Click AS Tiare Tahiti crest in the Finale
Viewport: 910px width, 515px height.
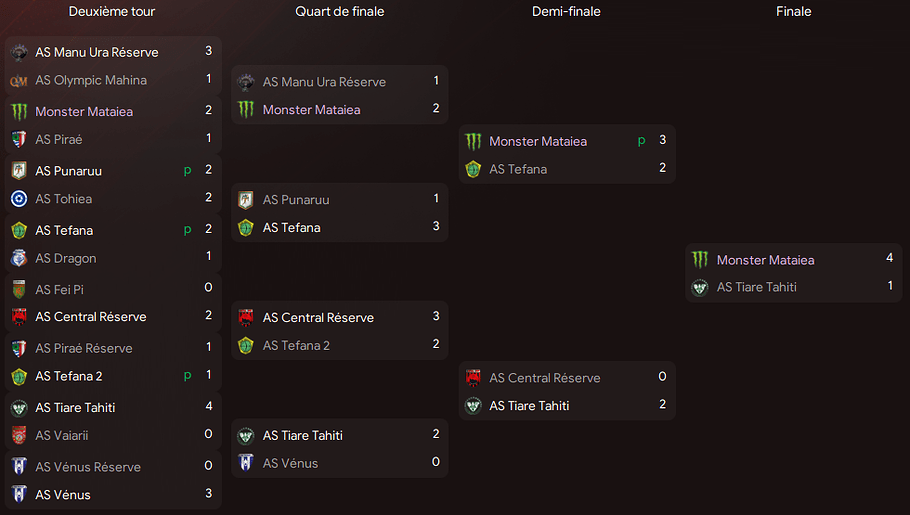click(700, 287)
